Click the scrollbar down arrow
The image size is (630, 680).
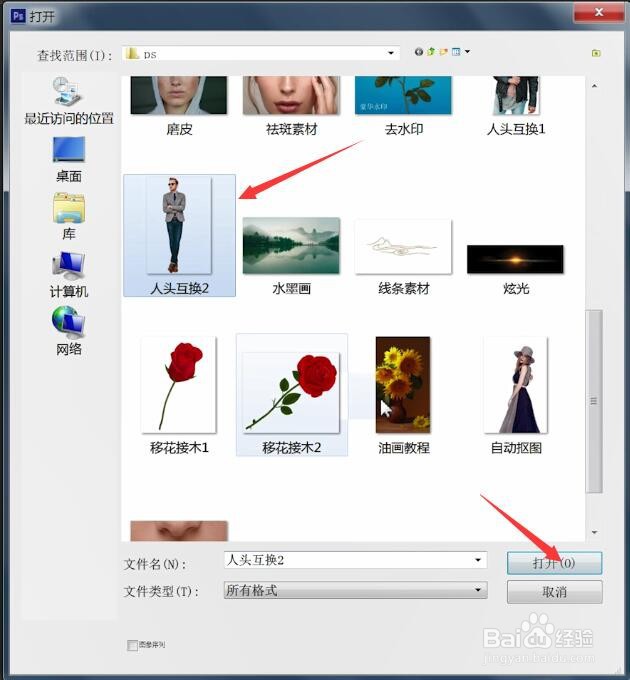coord(594,532)
